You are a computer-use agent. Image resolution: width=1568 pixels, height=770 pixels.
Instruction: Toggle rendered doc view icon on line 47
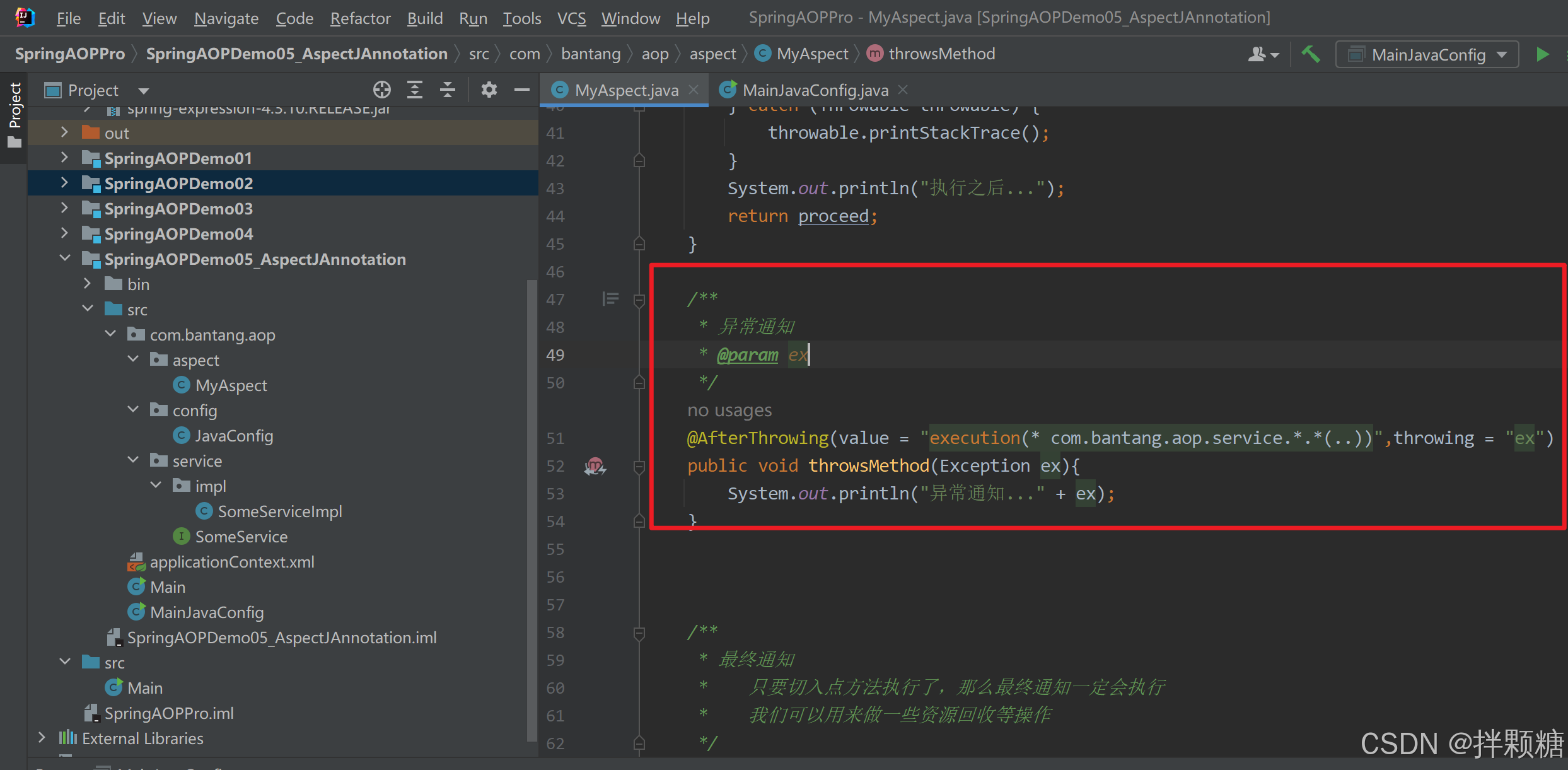[x=610, y=299]
